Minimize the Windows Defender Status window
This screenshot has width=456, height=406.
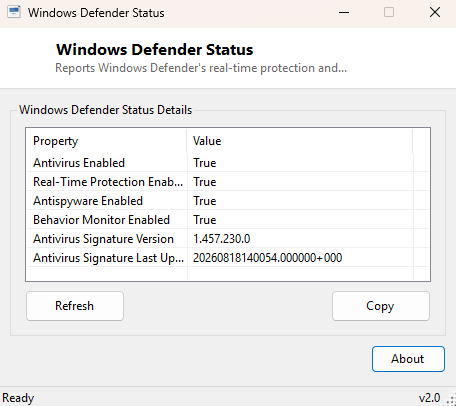coord(344,13)
